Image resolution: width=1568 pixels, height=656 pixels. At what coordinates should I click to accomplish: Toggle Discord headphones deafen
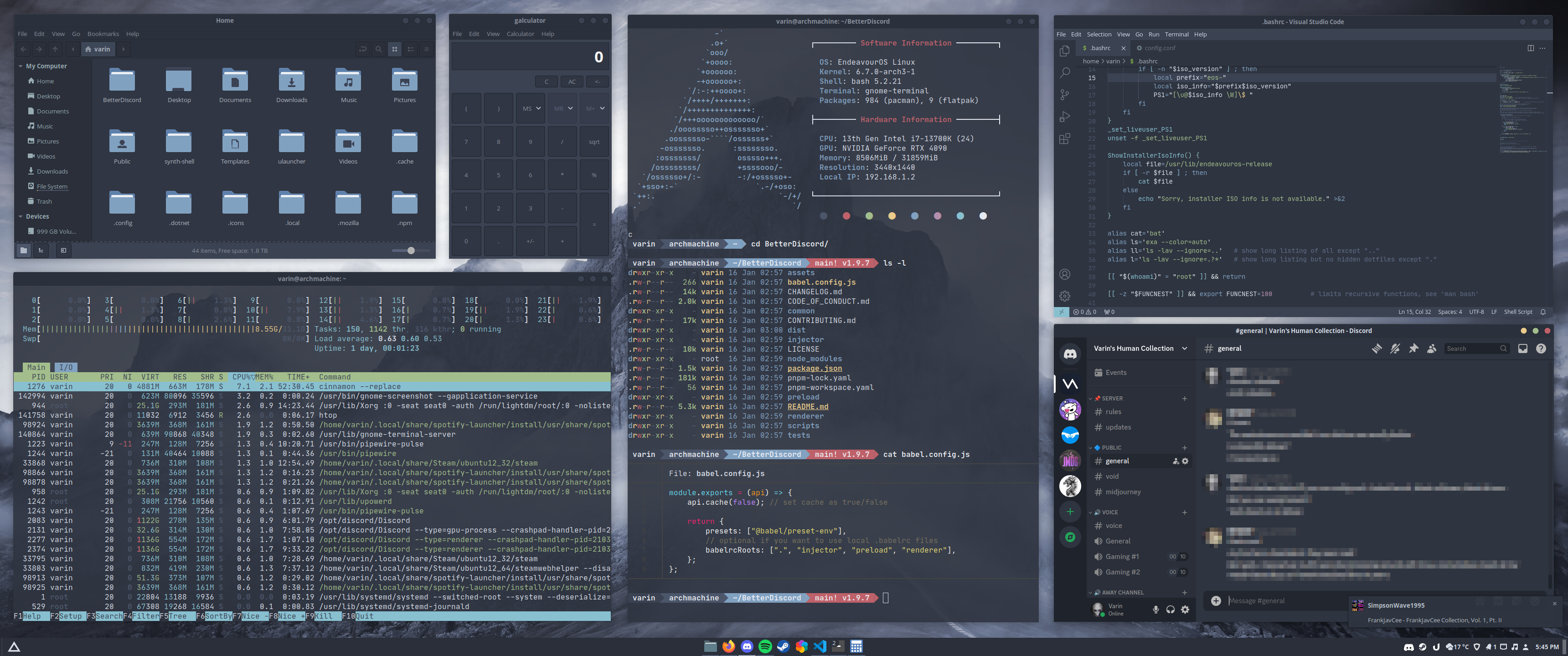(1170, 609)
